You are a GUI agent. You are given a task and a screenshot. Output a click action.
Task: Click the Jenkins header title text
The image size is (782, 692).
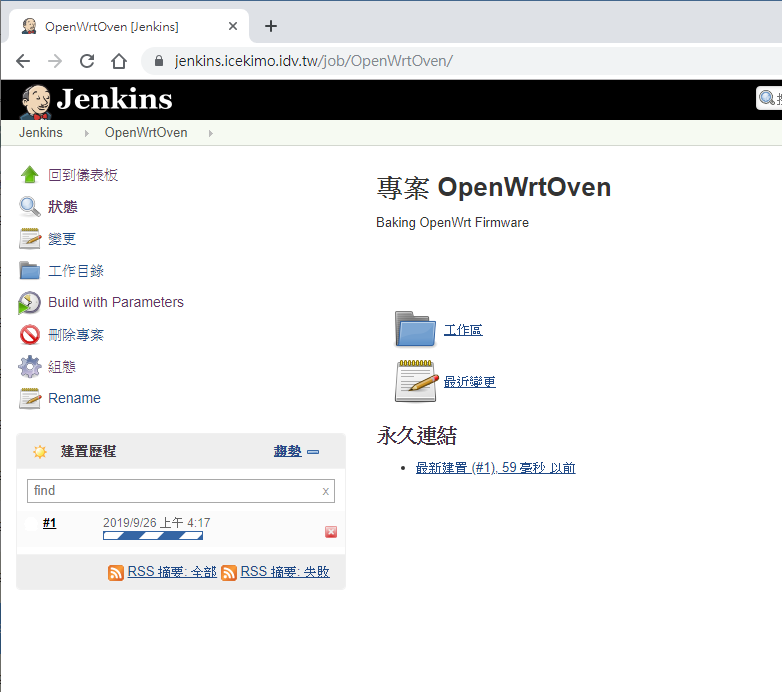(x=114, y=99)
